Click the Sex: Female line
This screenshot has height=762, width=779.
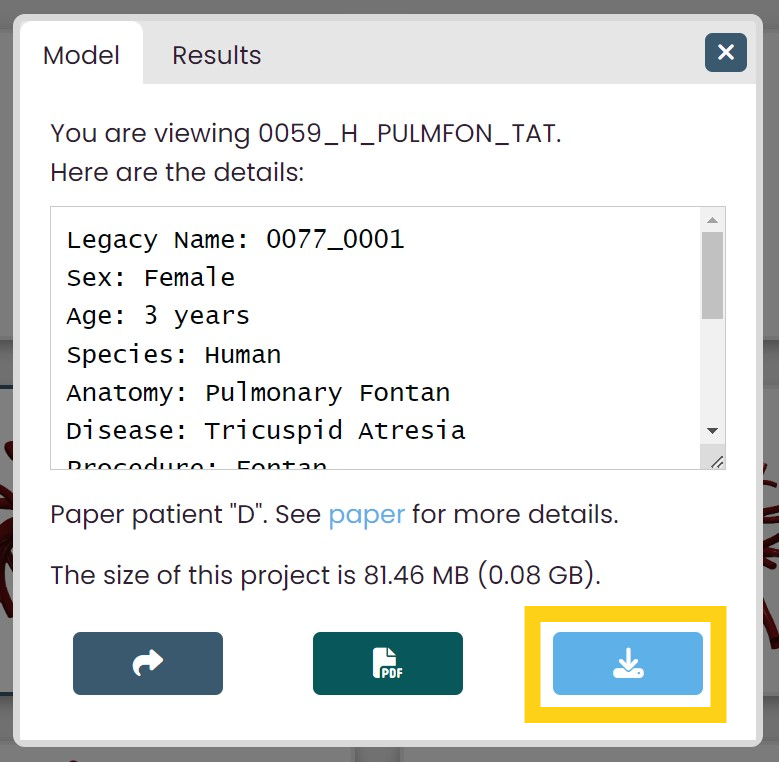click(151, 278)
